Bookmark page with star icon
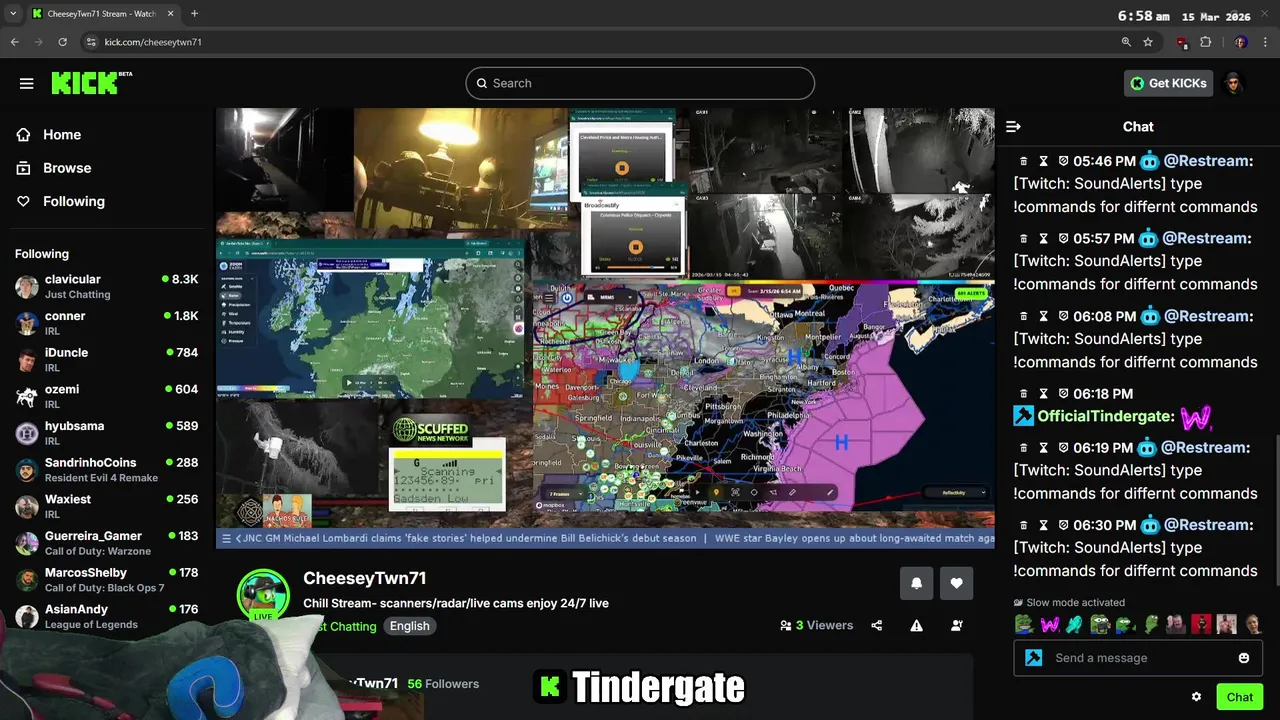The image size is (1280, 720). [1148, 42]
